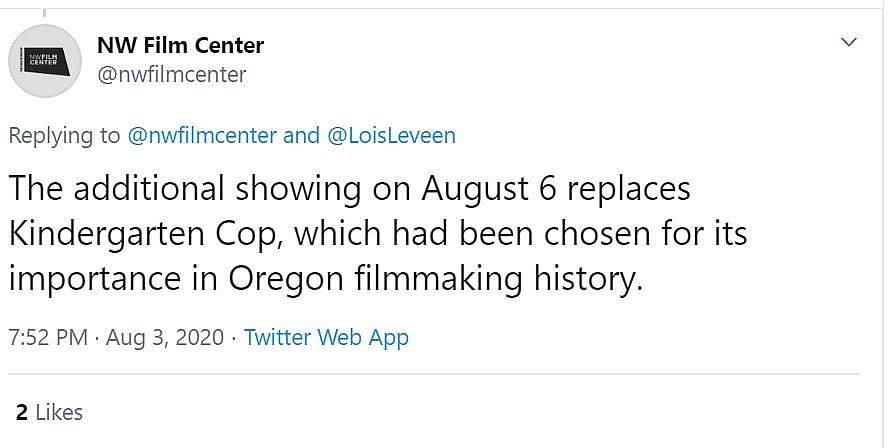Show the 2 Likes list
Viewport: 889px width, 448px height.
(x=49, y=412)
